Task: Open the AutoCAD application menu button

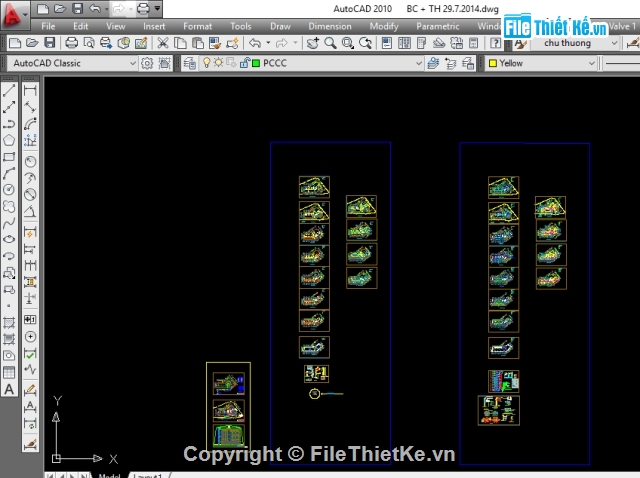Action: pos(15,15)
